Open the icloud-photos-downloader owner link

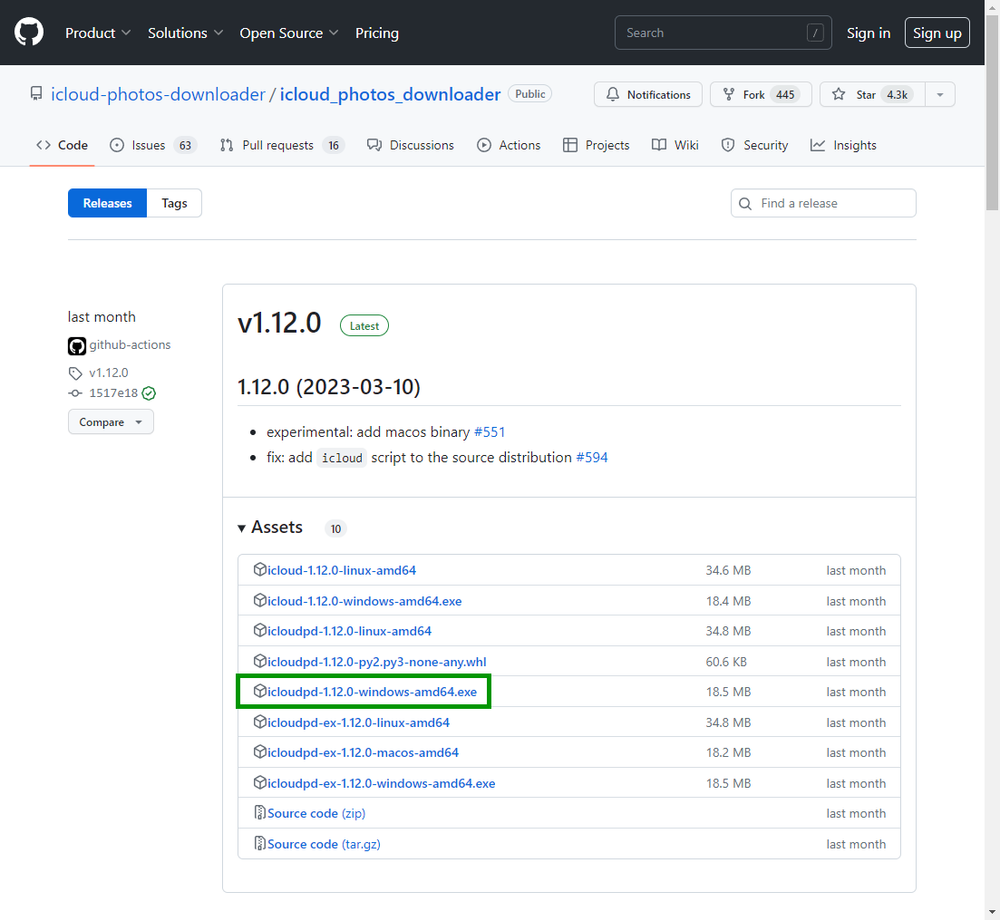pos(158,94)
